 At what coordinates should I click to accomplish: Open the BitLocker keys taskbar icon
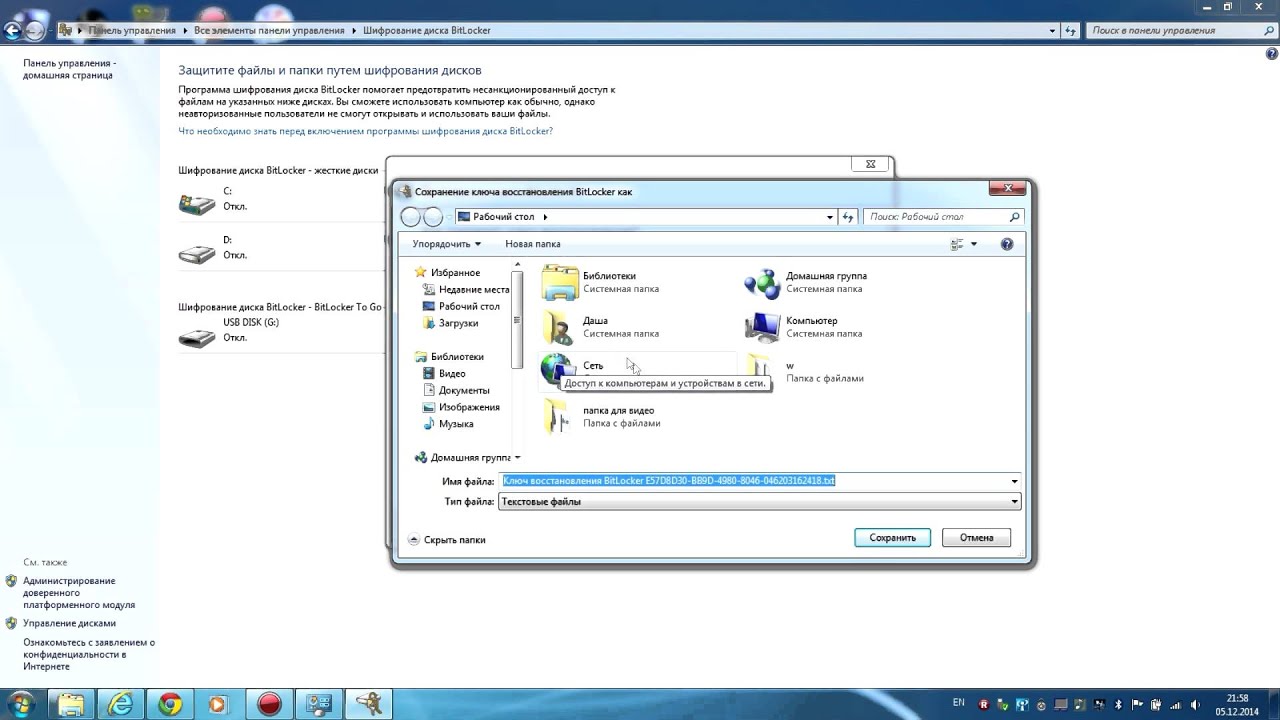pyautogui.click(x=368, y=704)
